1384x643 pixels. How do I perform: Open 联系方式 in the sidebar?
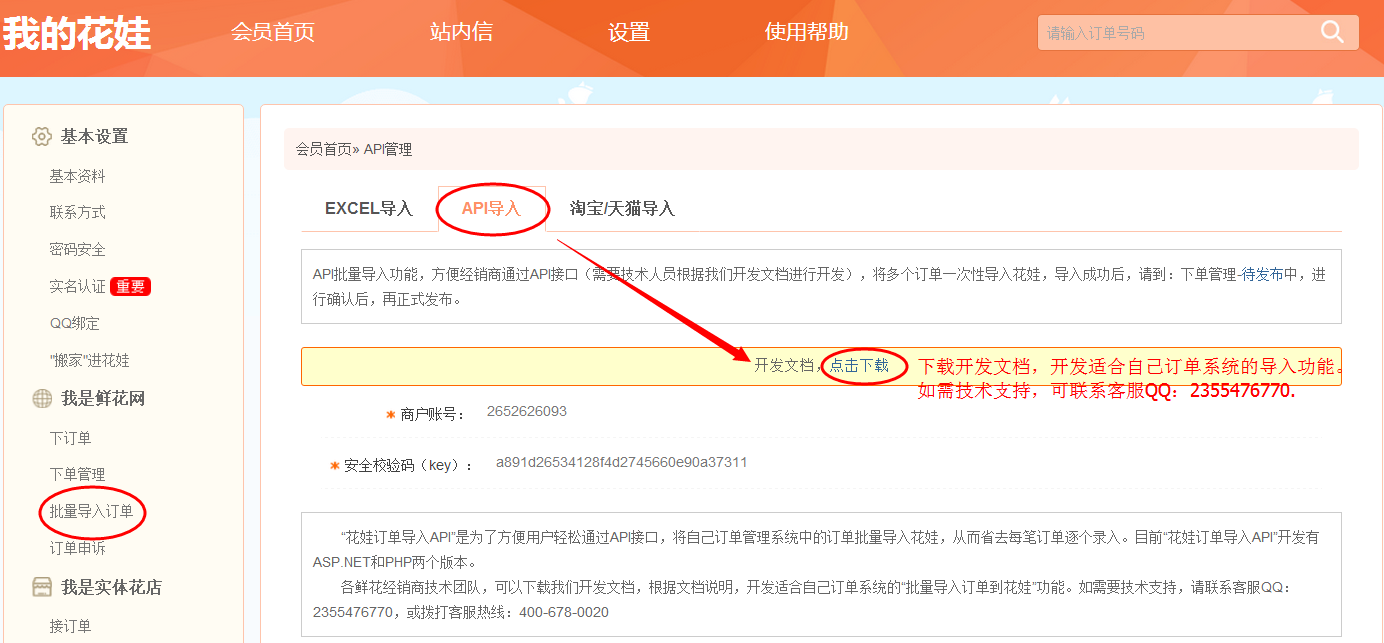click(77, 213)
